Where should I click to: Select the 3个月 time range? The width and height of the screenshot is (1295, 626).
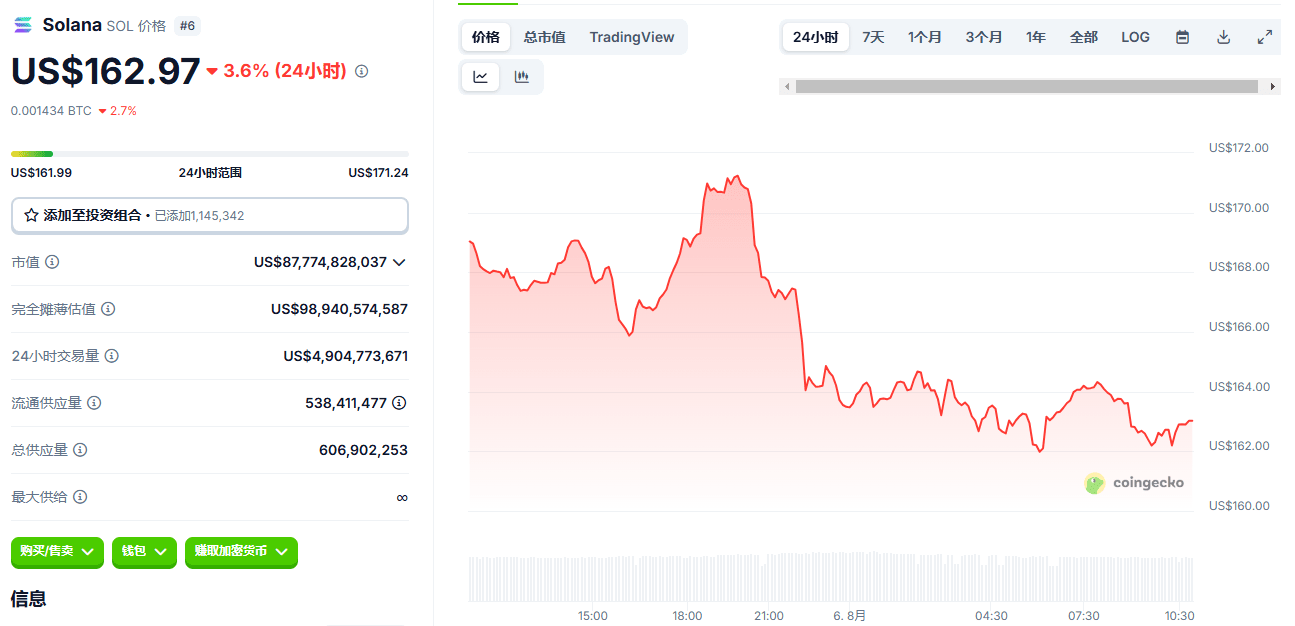[x=984, y=37]
